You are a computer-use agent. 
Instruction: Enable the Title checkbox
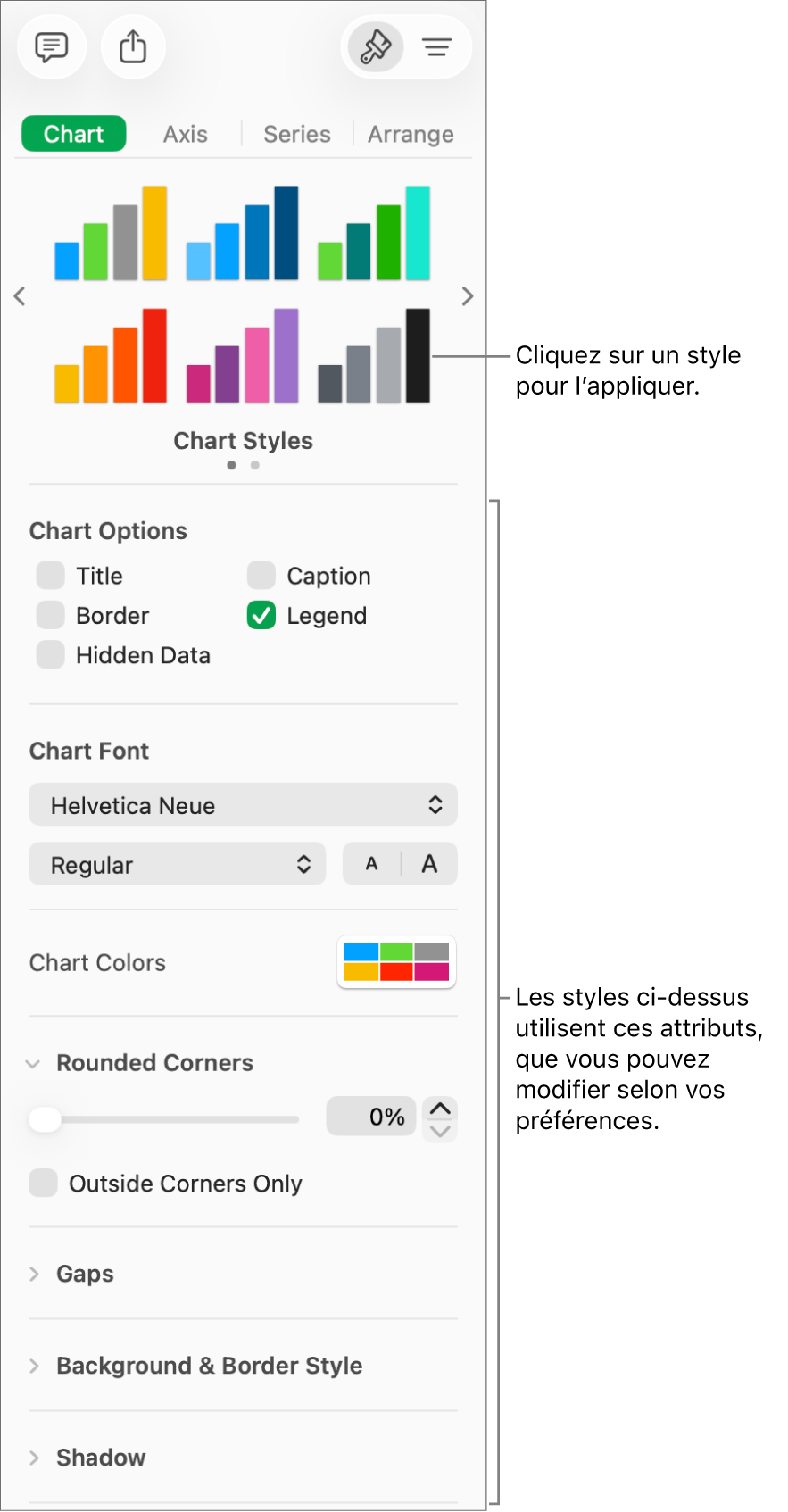point(50,575)
